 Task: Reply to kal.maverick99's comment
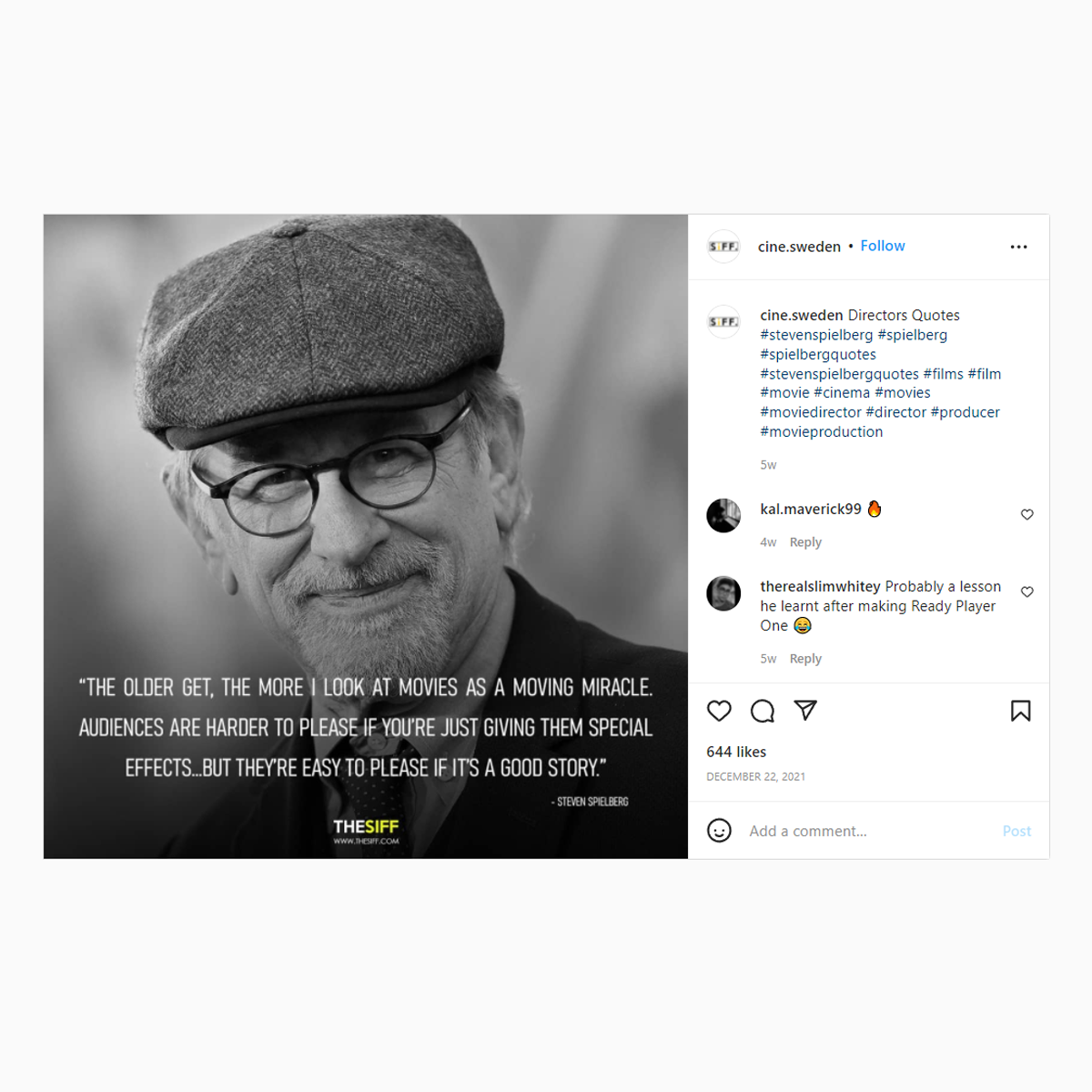pos(805,542)
